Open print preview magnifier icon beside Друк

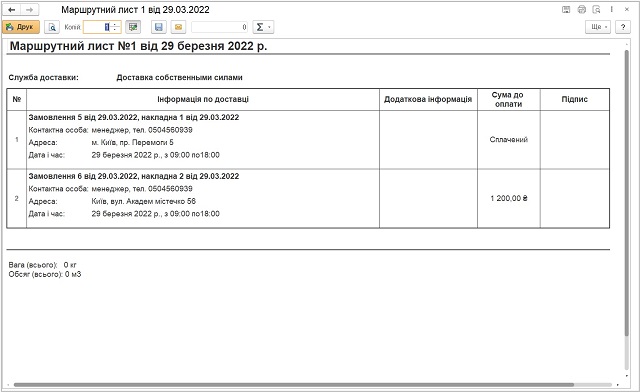[52, 27]
